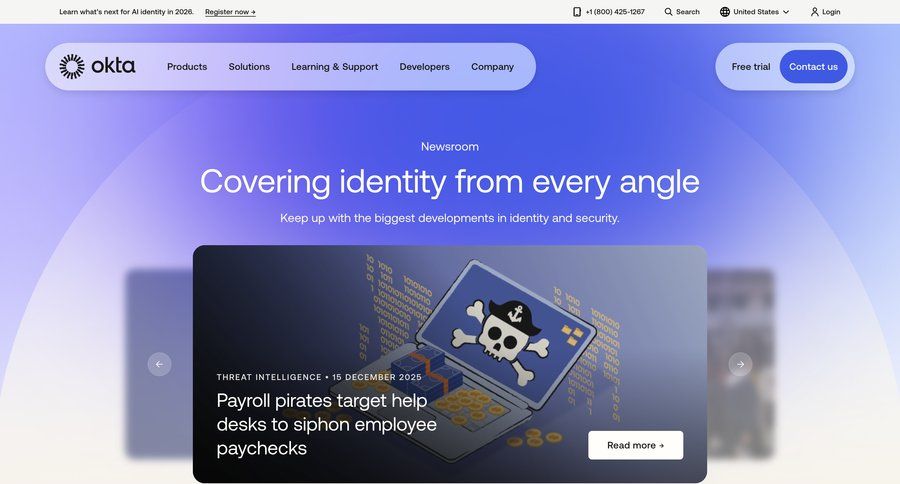Open the Company menu

(x=492, y=67)
